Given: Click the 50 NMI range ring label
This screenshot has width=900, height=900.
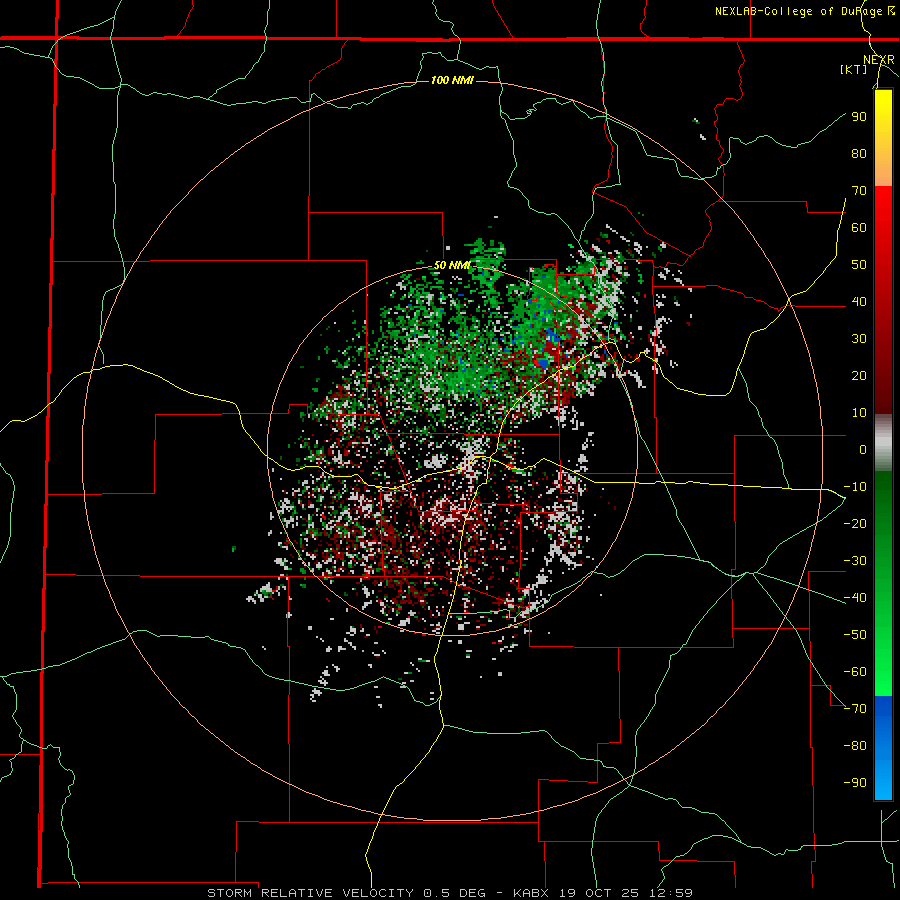Looking at the screenshot, I should pyautogui.click(x=452, y=265).
